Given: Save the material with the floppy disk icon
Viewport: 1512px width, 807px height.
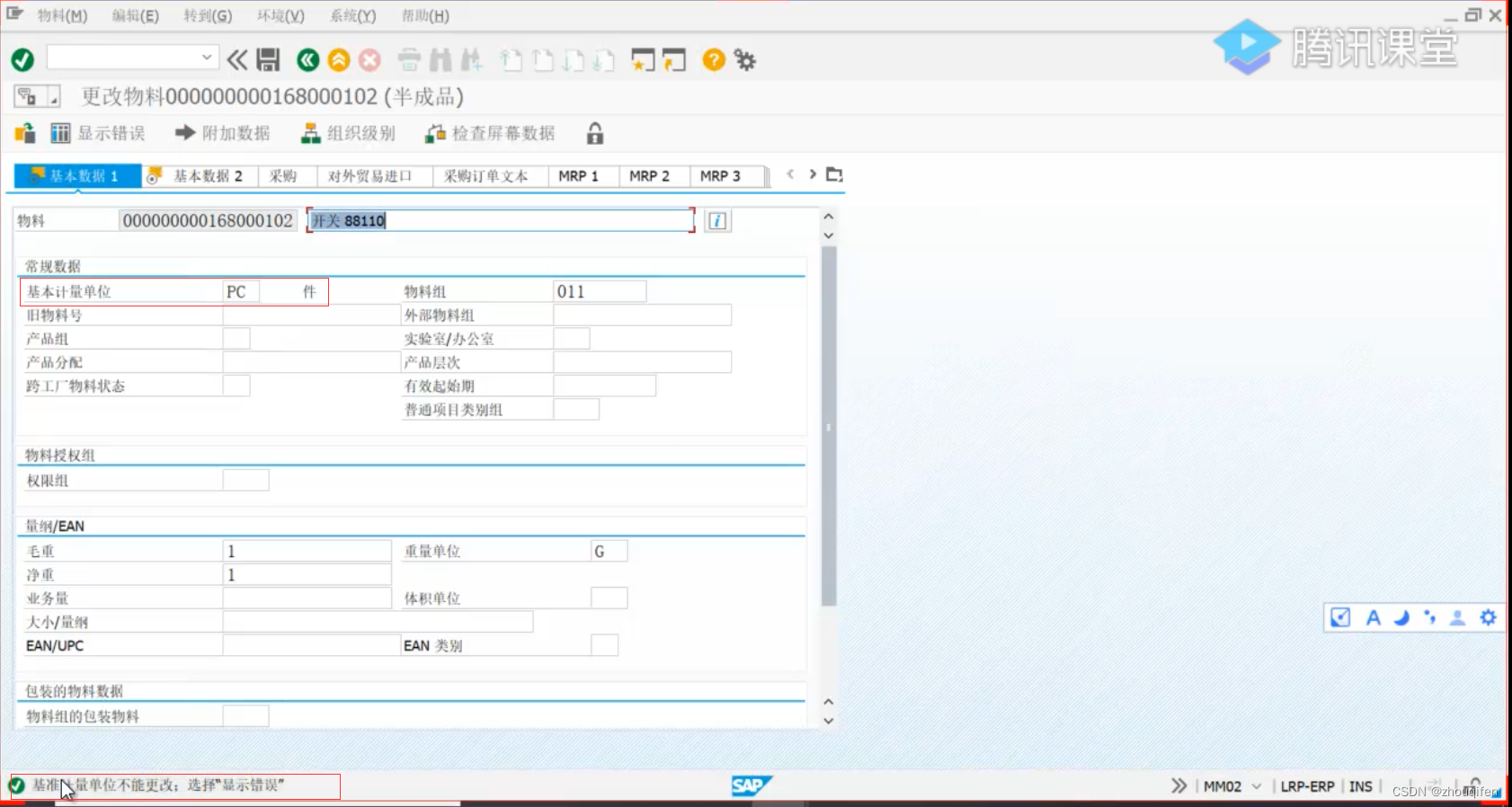Looking at the screenshot, I should point(269,60).
